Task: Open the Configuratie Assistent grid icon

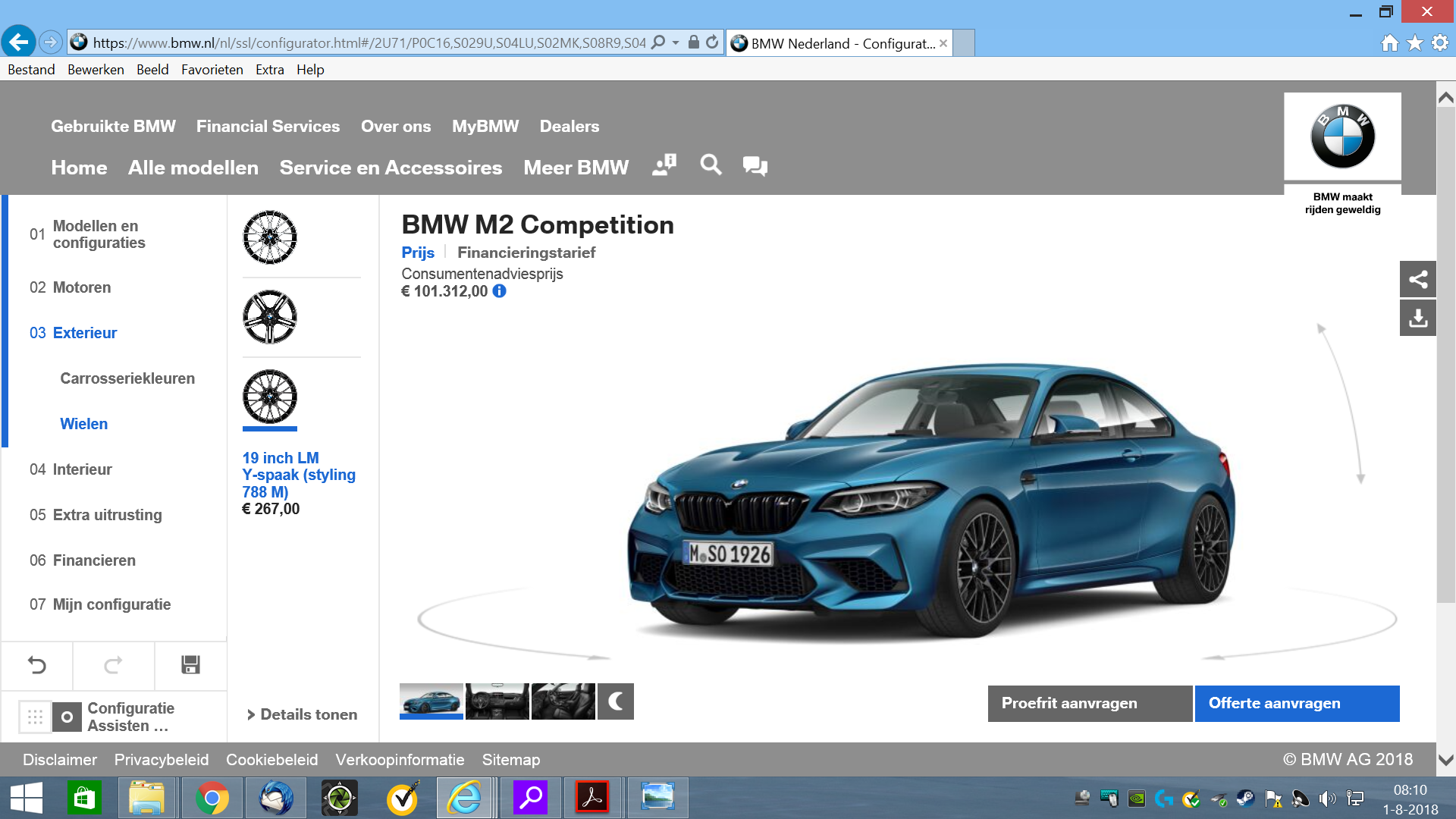Action: (x=35, y=717)
